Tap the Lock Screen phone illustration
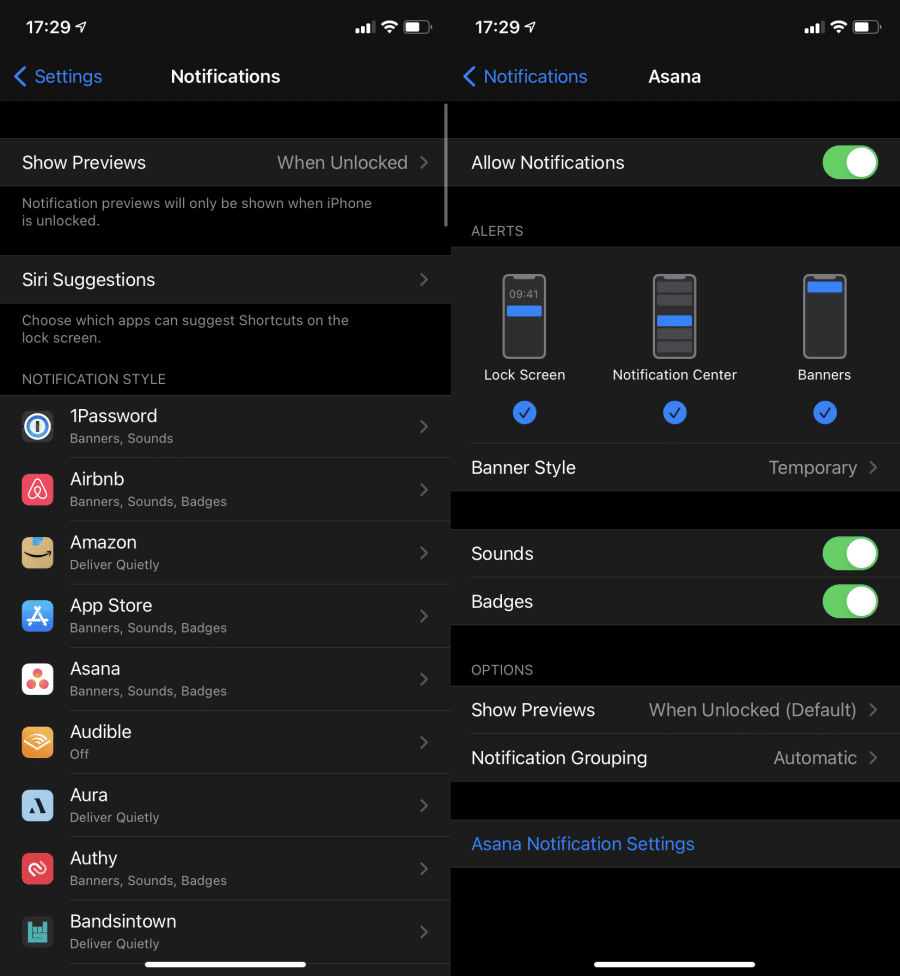Image resolution: width=900 pixels, height=976 pixels. pos(524,316)
